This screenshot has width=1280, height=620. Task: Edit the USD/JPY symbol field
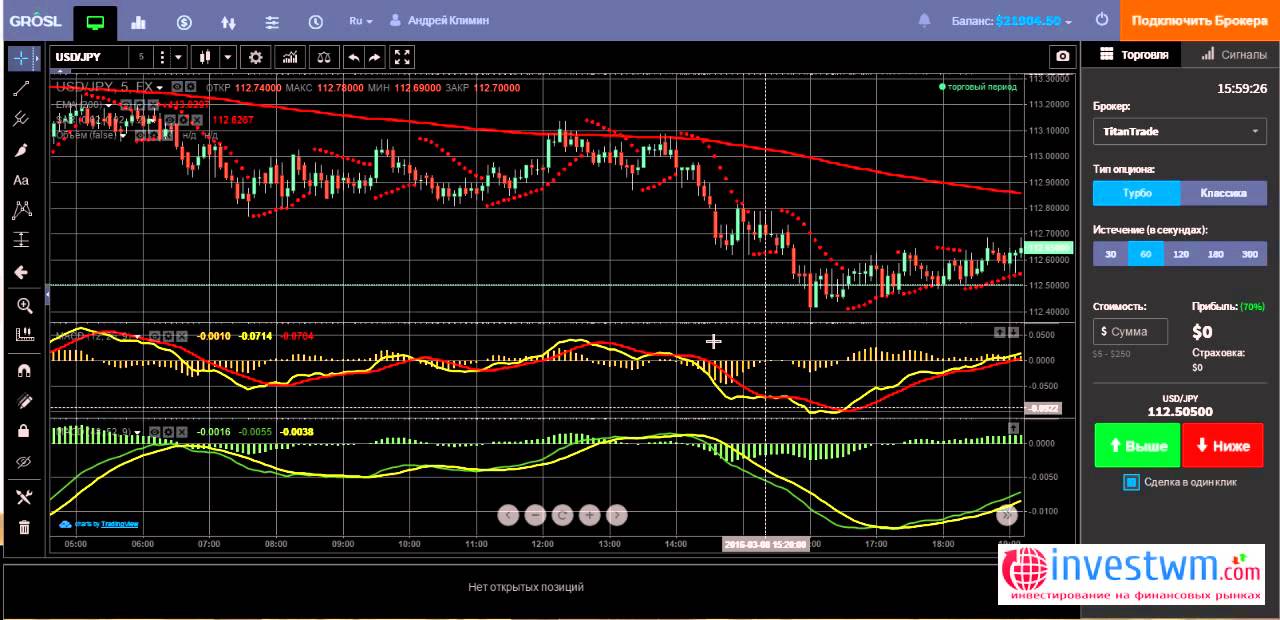[x=89, y=57]
